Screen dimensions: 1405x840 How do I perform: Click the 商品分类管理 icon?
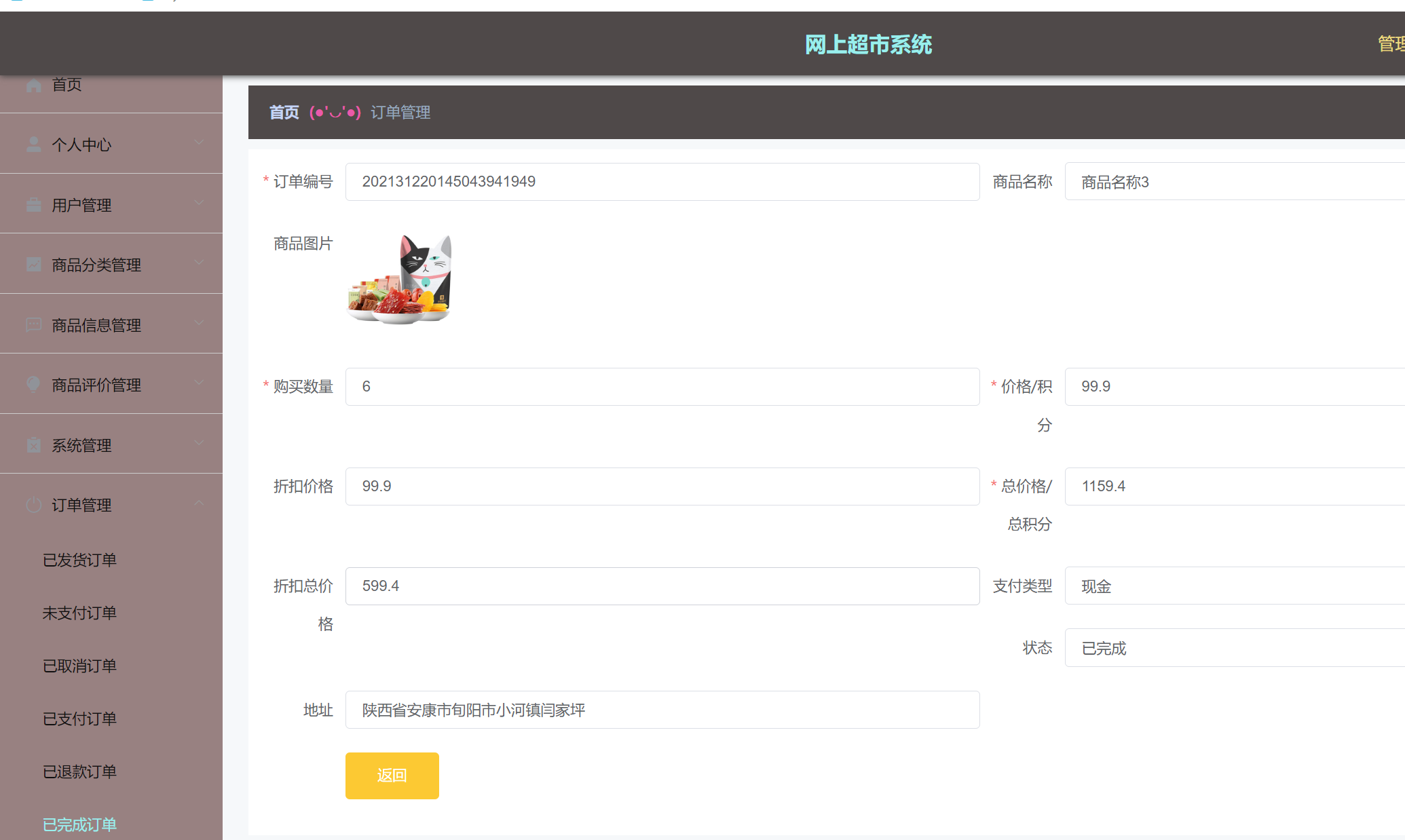(33, 263)
